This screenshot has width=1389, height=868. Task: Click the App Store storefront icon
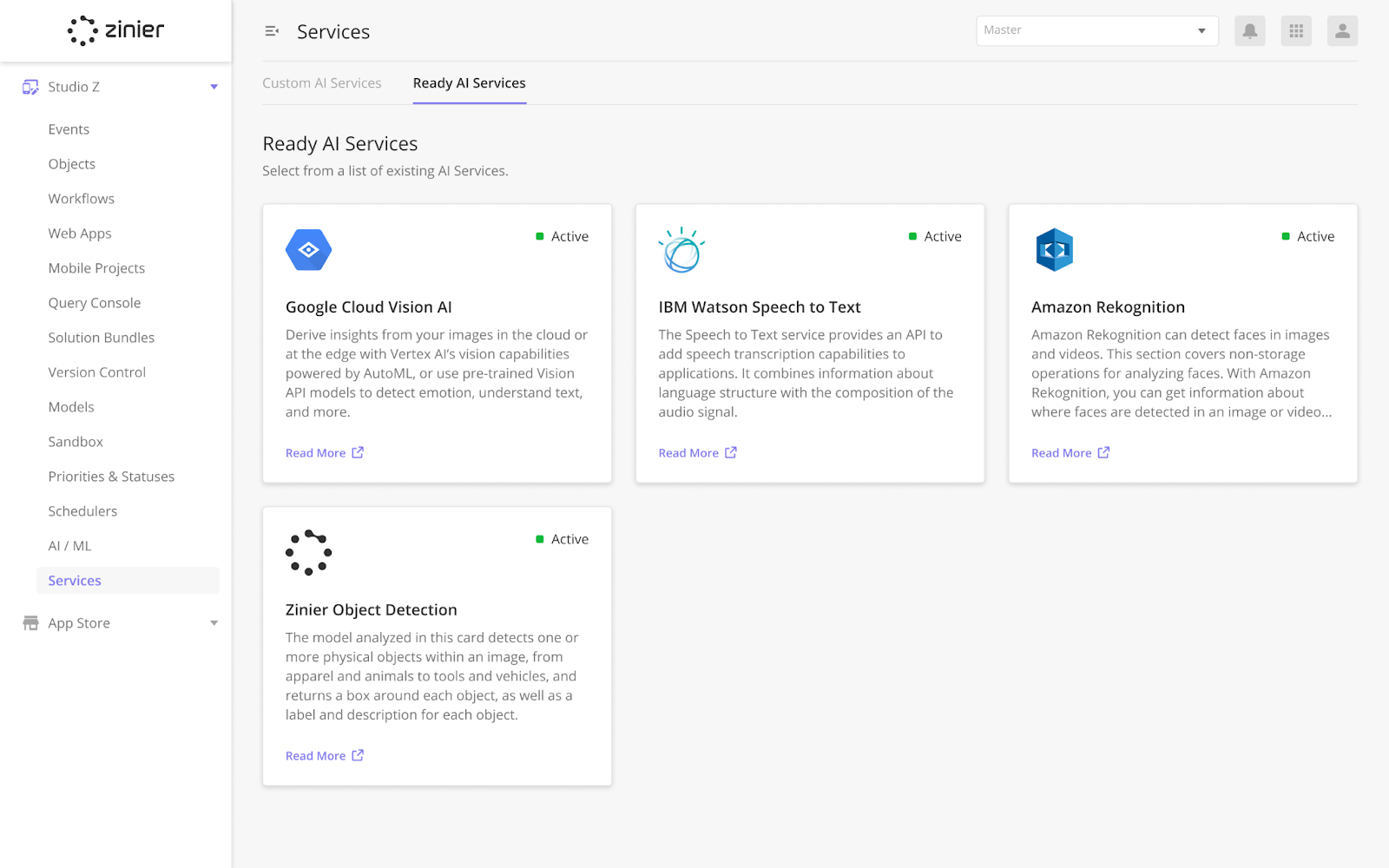(30, 623)
